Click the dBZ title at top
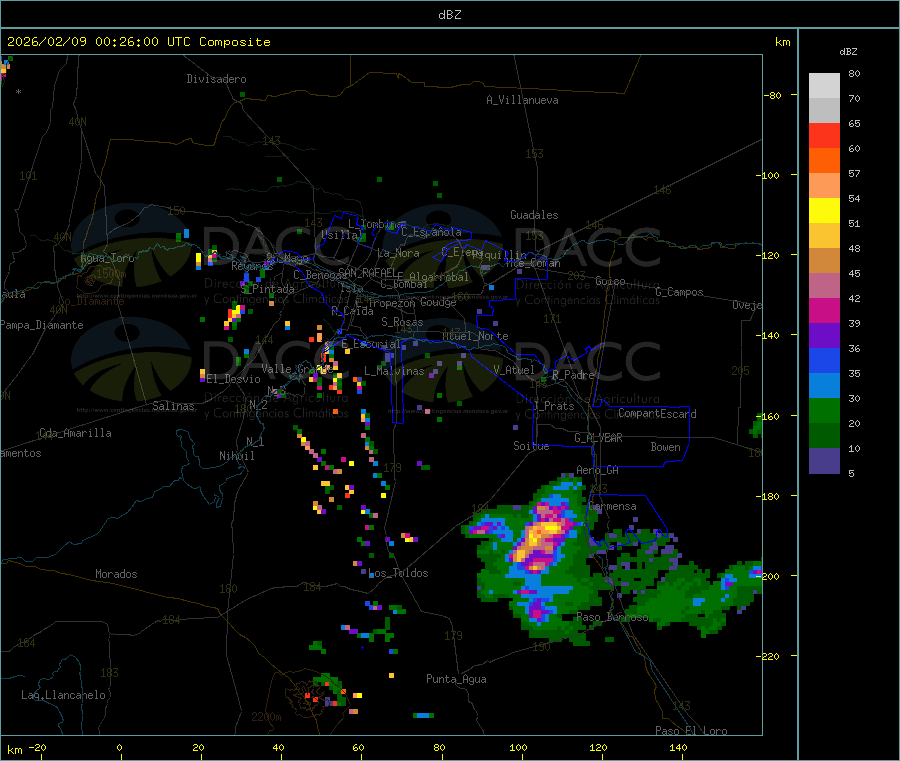This screenshot has height=761, width=900. coord(449,15)
